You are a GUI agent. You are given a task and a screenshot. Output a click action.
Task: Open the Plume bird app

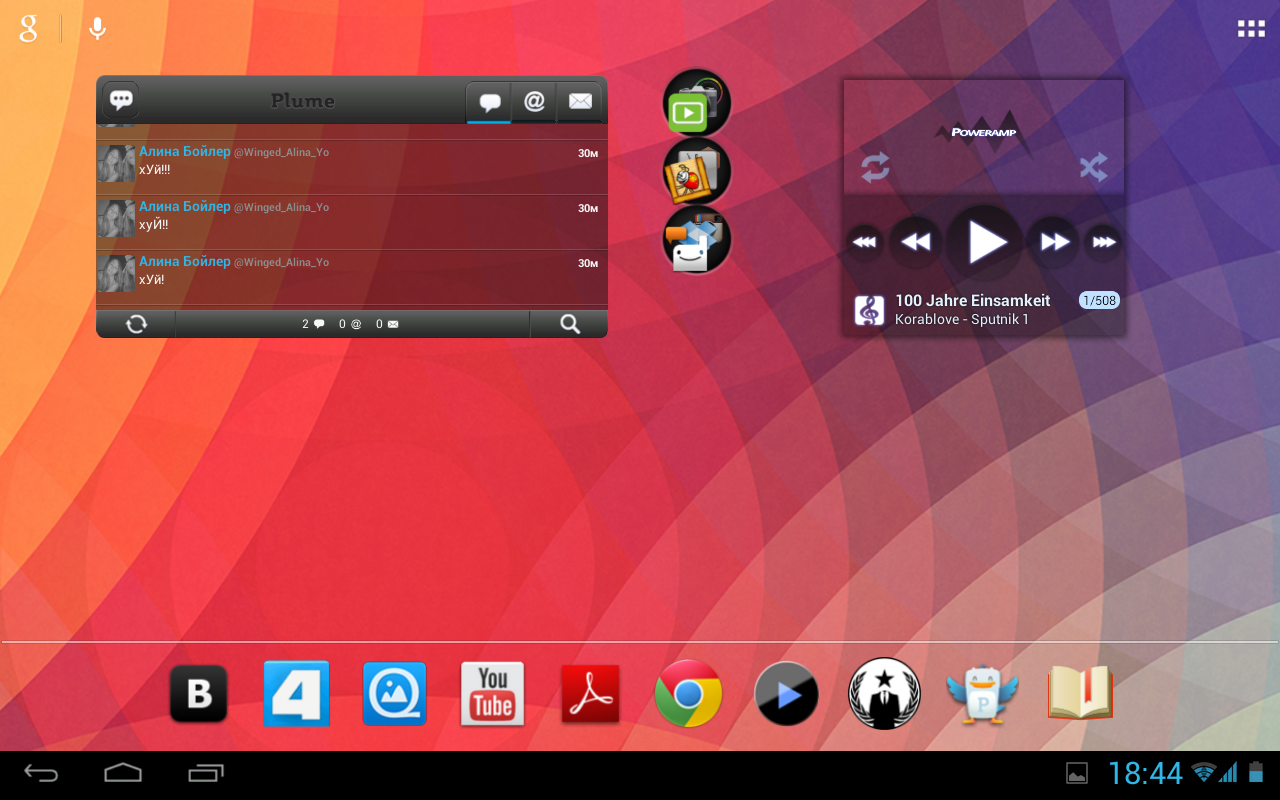point(982,693)
